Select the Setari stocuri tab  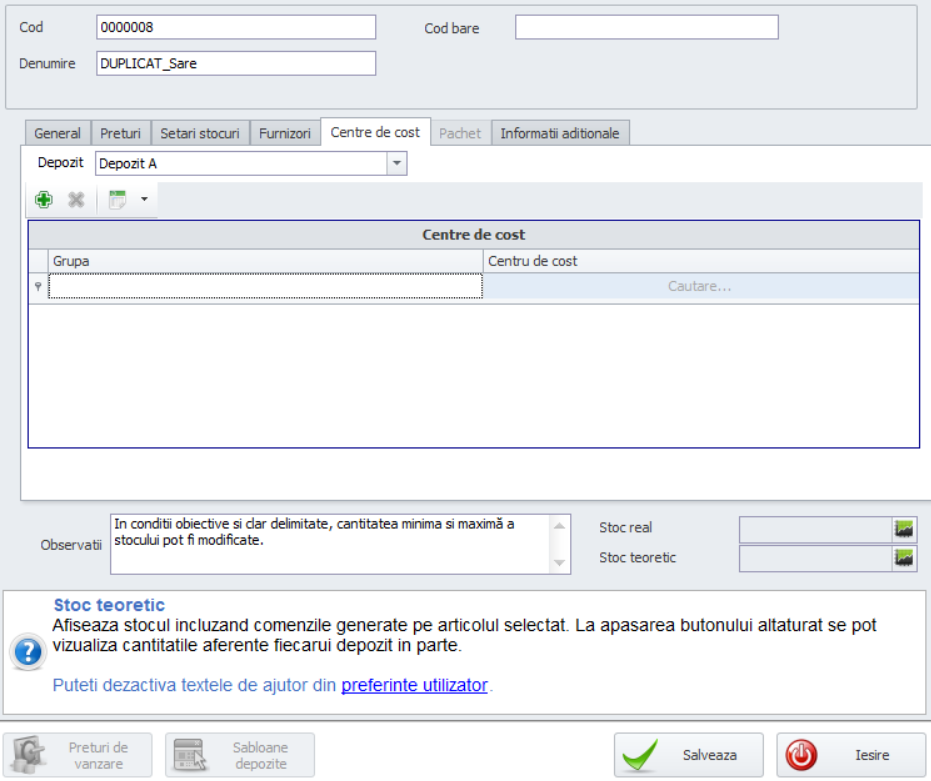click(x=200, y=133)
